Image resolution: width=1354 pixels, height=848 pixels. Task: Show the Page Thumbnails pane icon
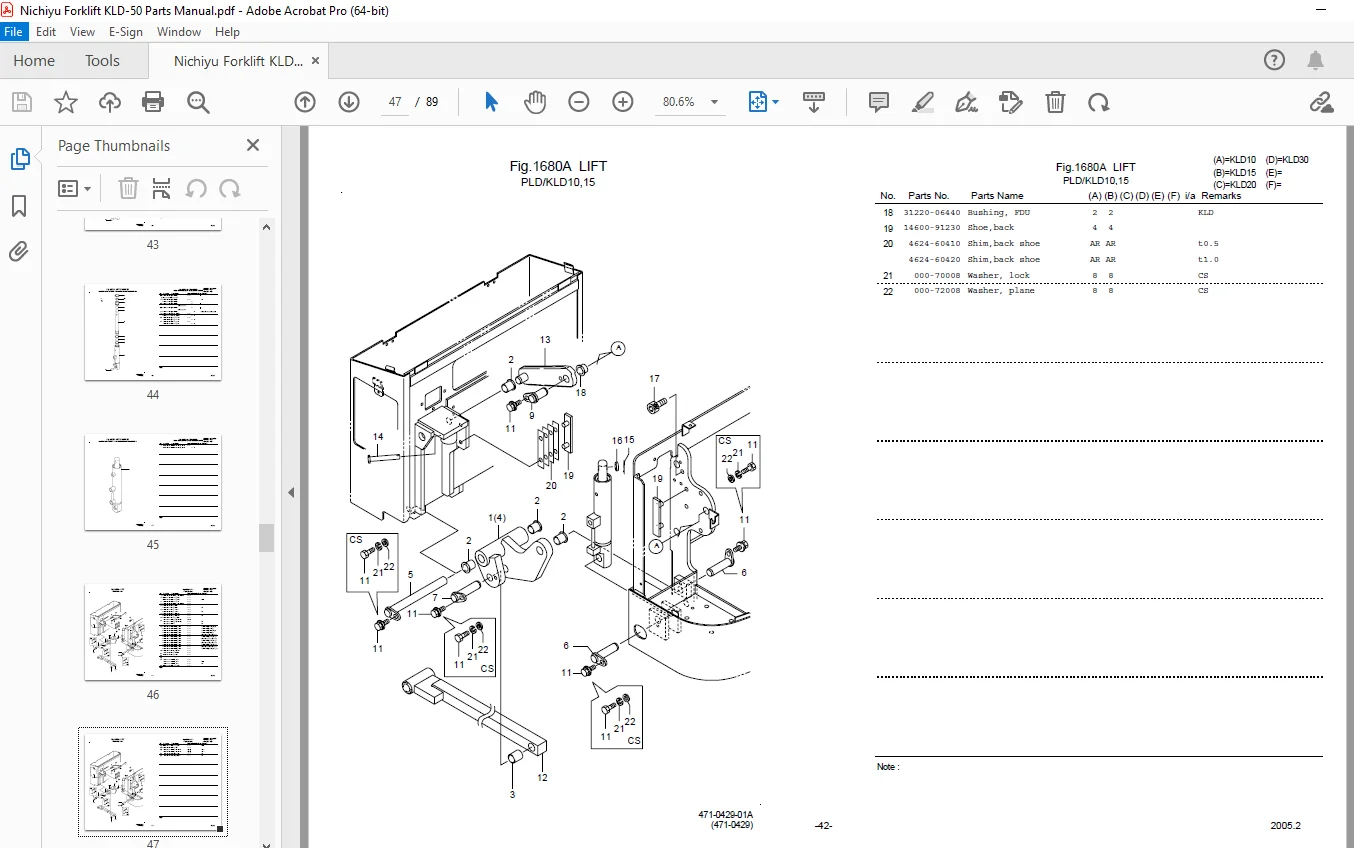[20, 159]
